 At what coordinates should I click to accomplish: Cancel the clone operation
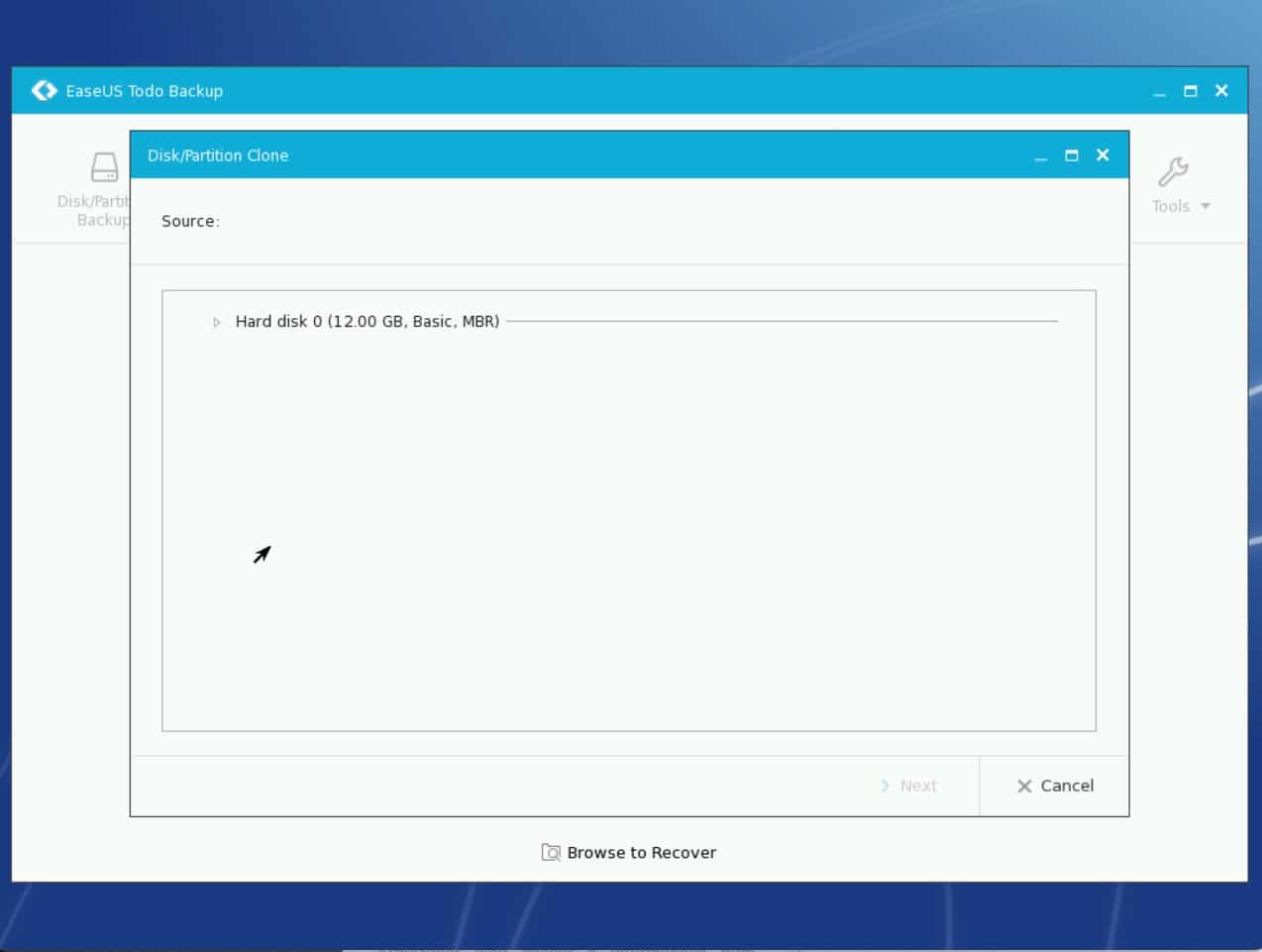(x=1055, y=786)
